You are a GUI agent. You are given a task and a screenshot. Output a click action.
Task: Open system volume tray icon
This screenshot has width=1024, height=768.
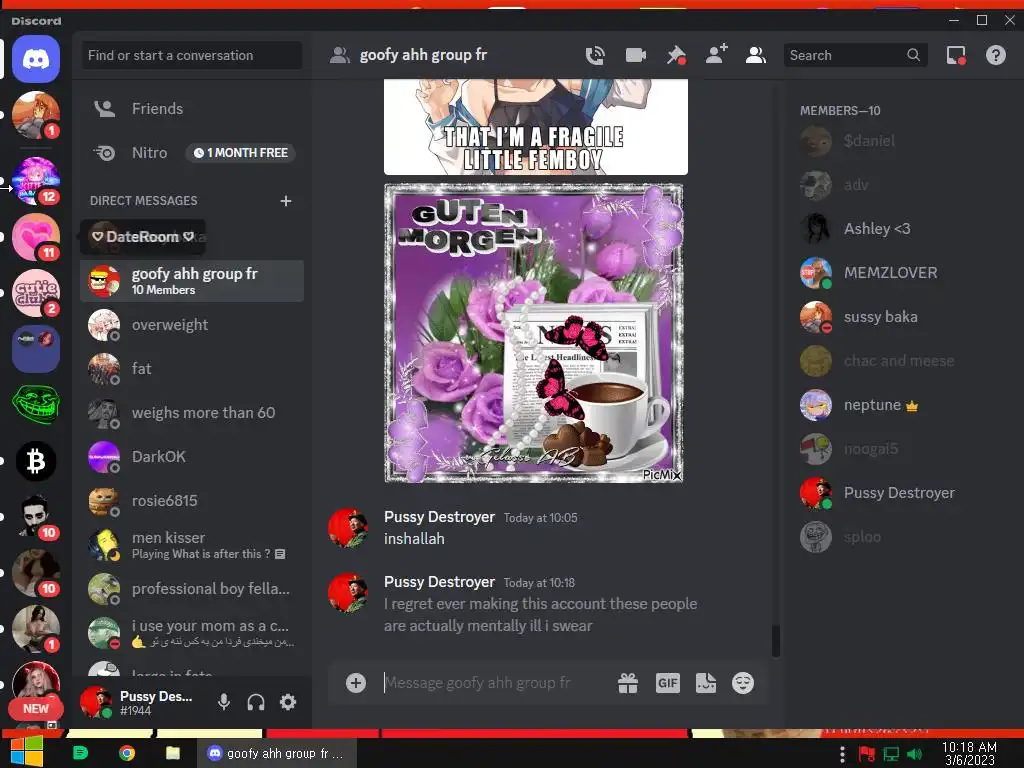[915, 754]
